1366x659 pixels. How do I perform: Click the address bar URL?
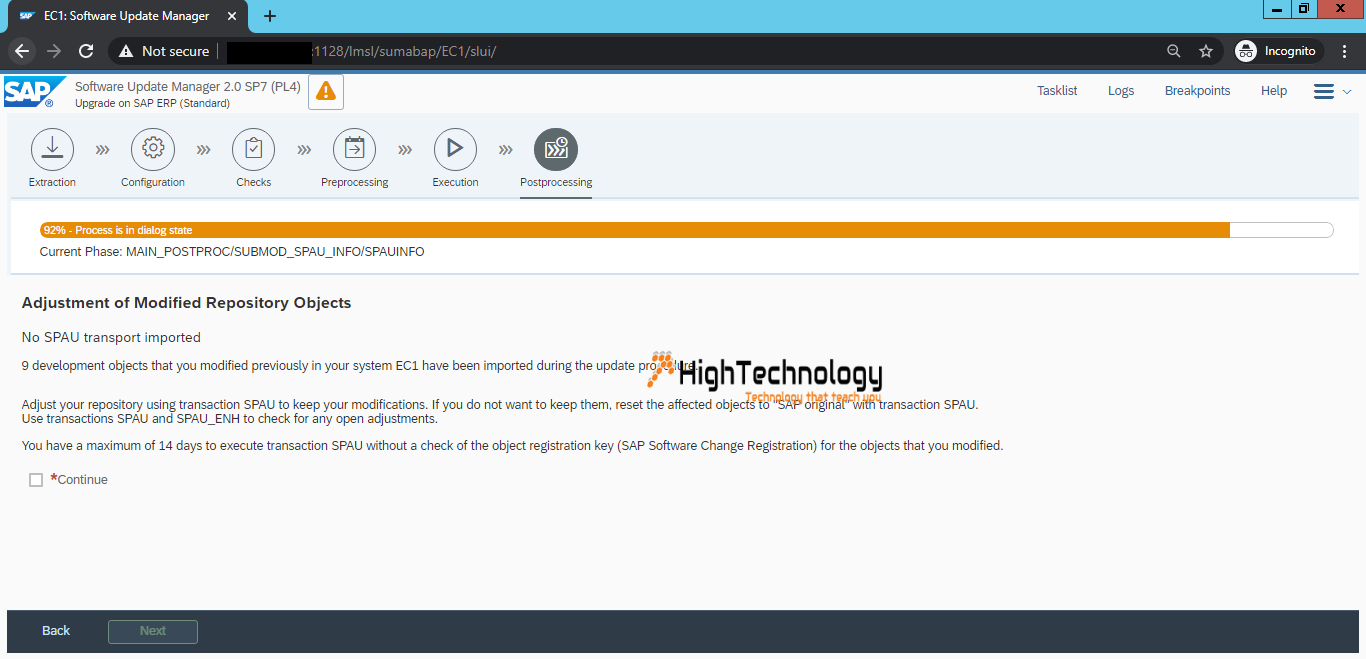point(404,51)
